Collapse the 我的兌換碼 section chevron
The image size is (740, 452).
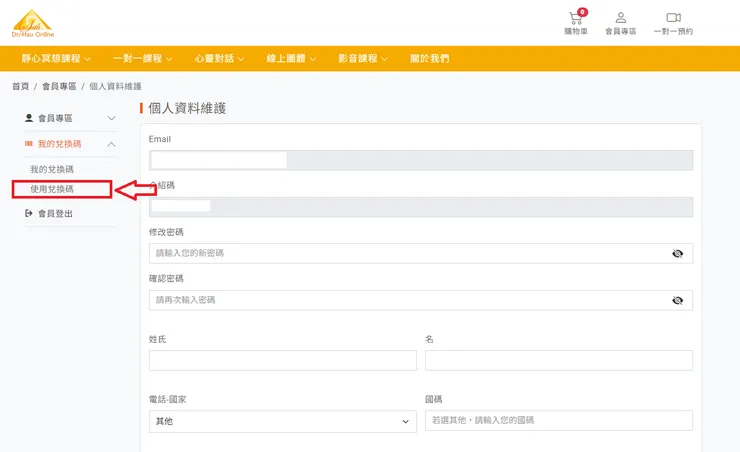[x=111, y=144]
